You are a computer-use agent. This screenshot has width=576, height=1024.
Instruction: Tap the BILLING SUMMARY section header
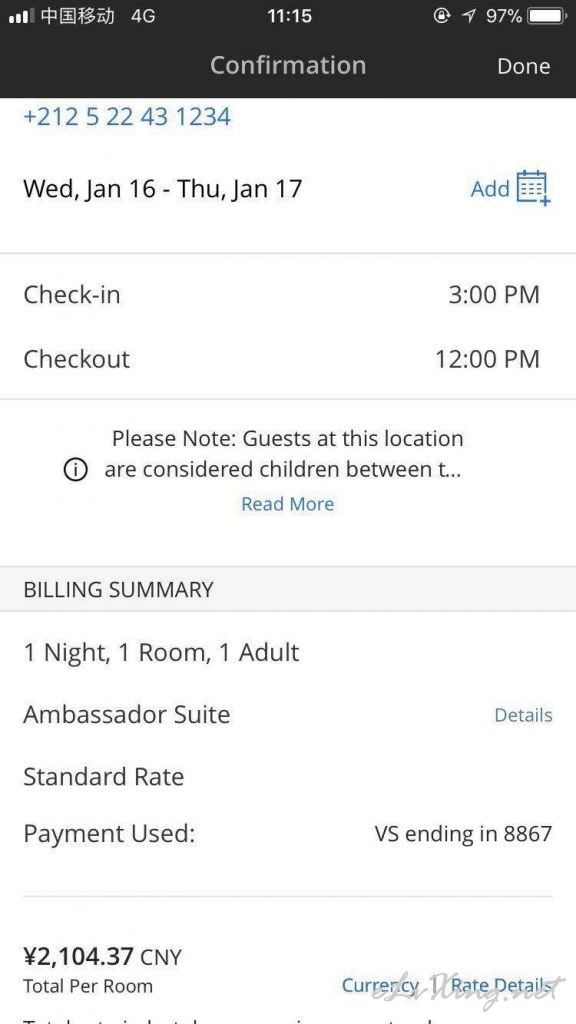[288, 589]
